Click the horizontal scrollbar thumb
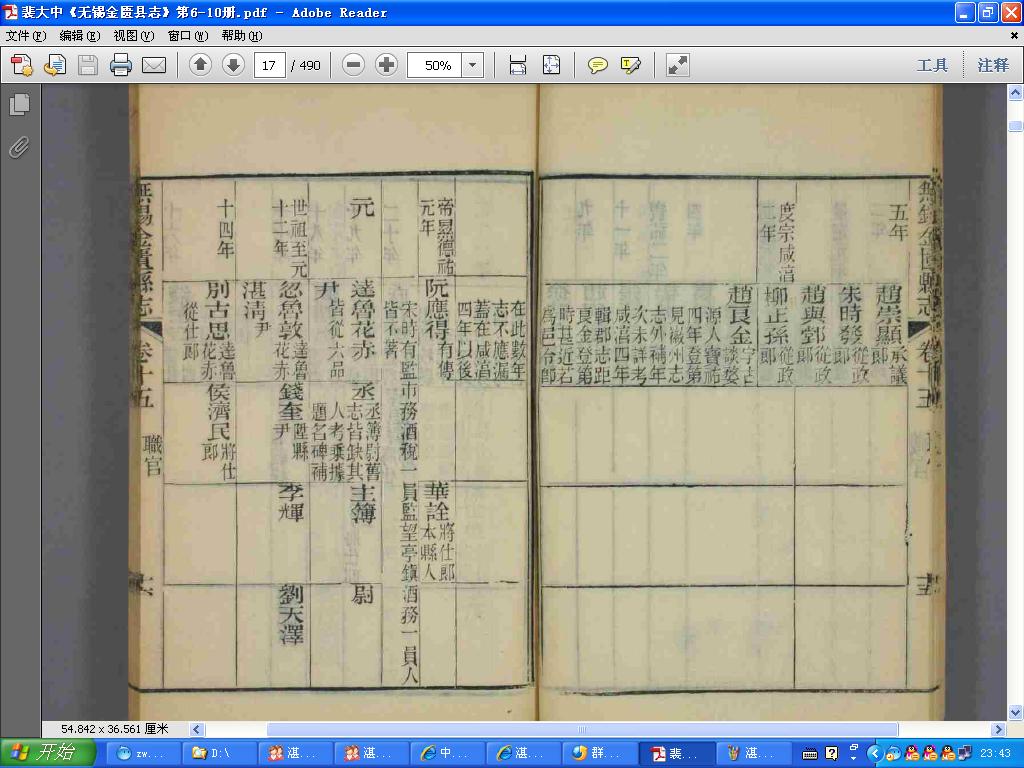 click(x=582, y=729)
